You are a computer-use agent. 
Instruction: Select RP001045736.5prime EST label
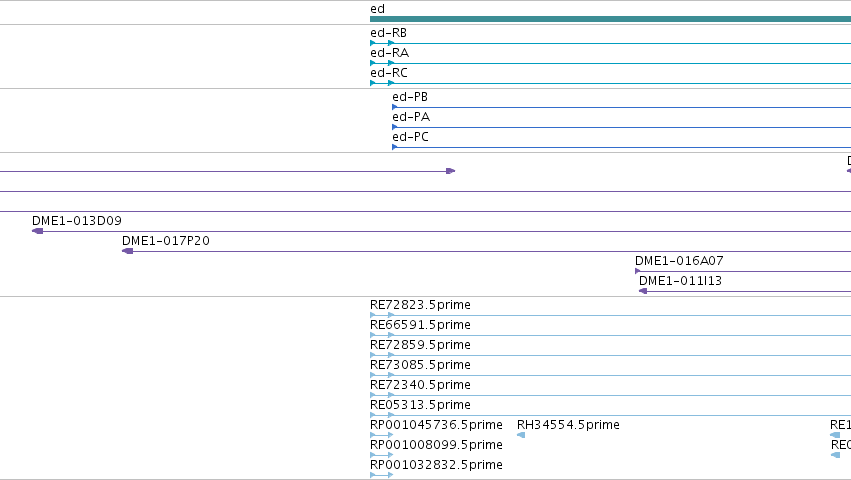(x=436, y=425)
